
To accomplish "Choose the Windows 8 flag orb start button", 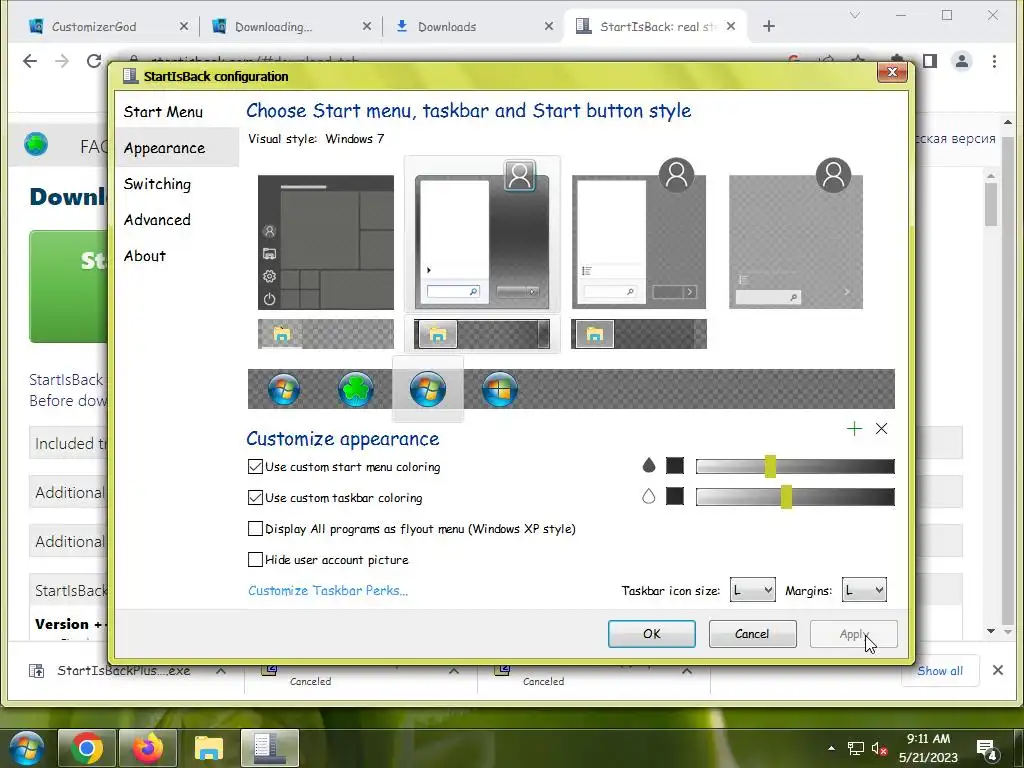I will [x=500, y=389].
